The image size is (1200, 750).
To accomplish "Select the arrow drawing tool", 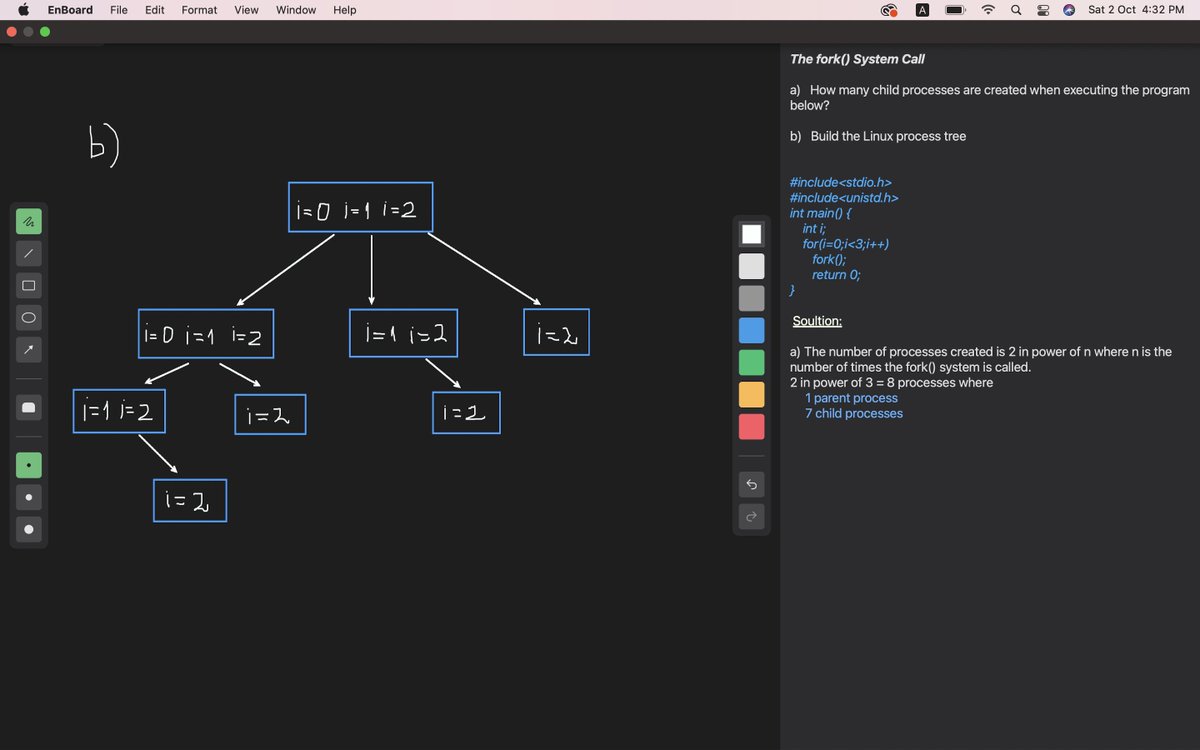I will pyautogui.click(x=29, y=349).
